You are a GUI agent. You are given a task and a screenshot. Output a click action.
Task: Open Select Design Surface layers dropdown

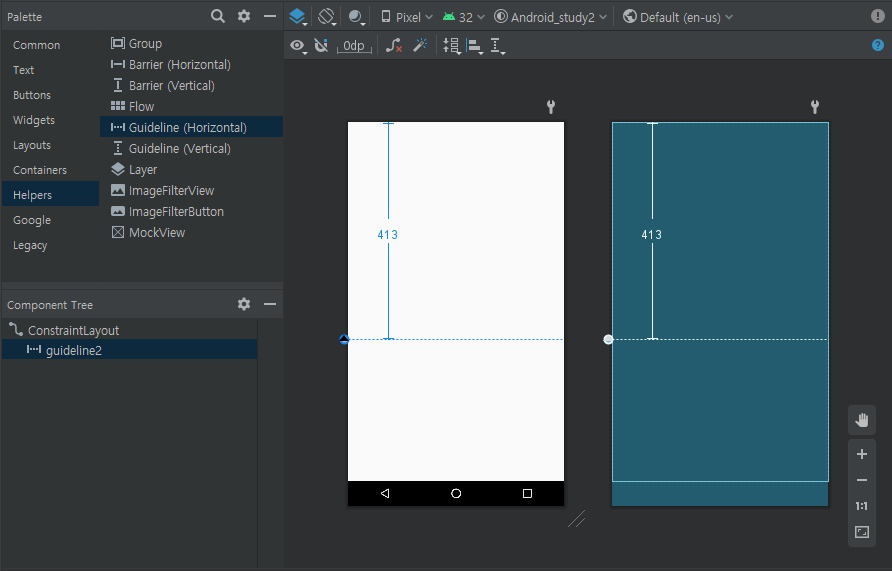(298, 16)
